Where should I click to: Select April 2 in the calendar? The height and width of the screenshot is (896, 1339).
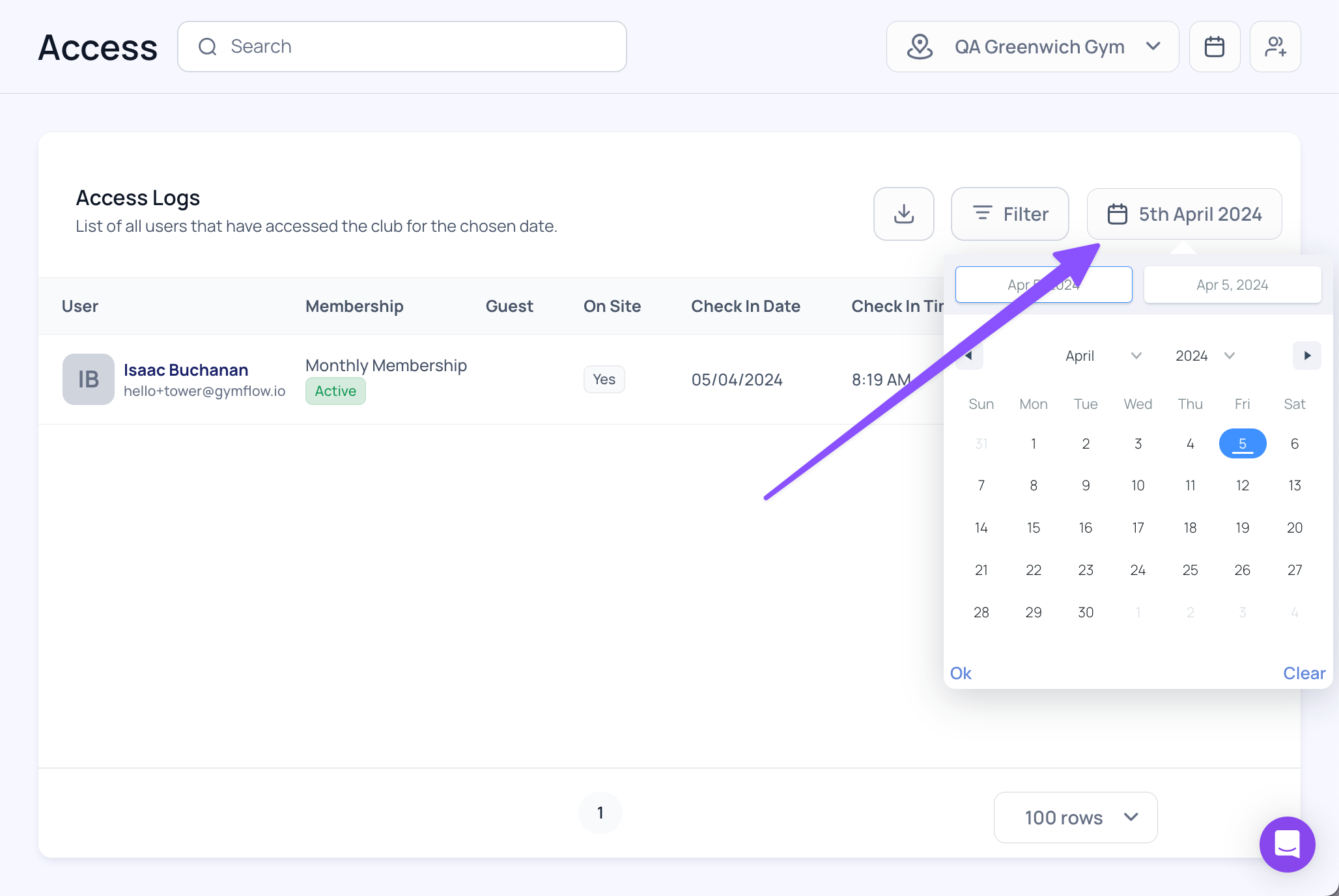(x=1086, y=443)
